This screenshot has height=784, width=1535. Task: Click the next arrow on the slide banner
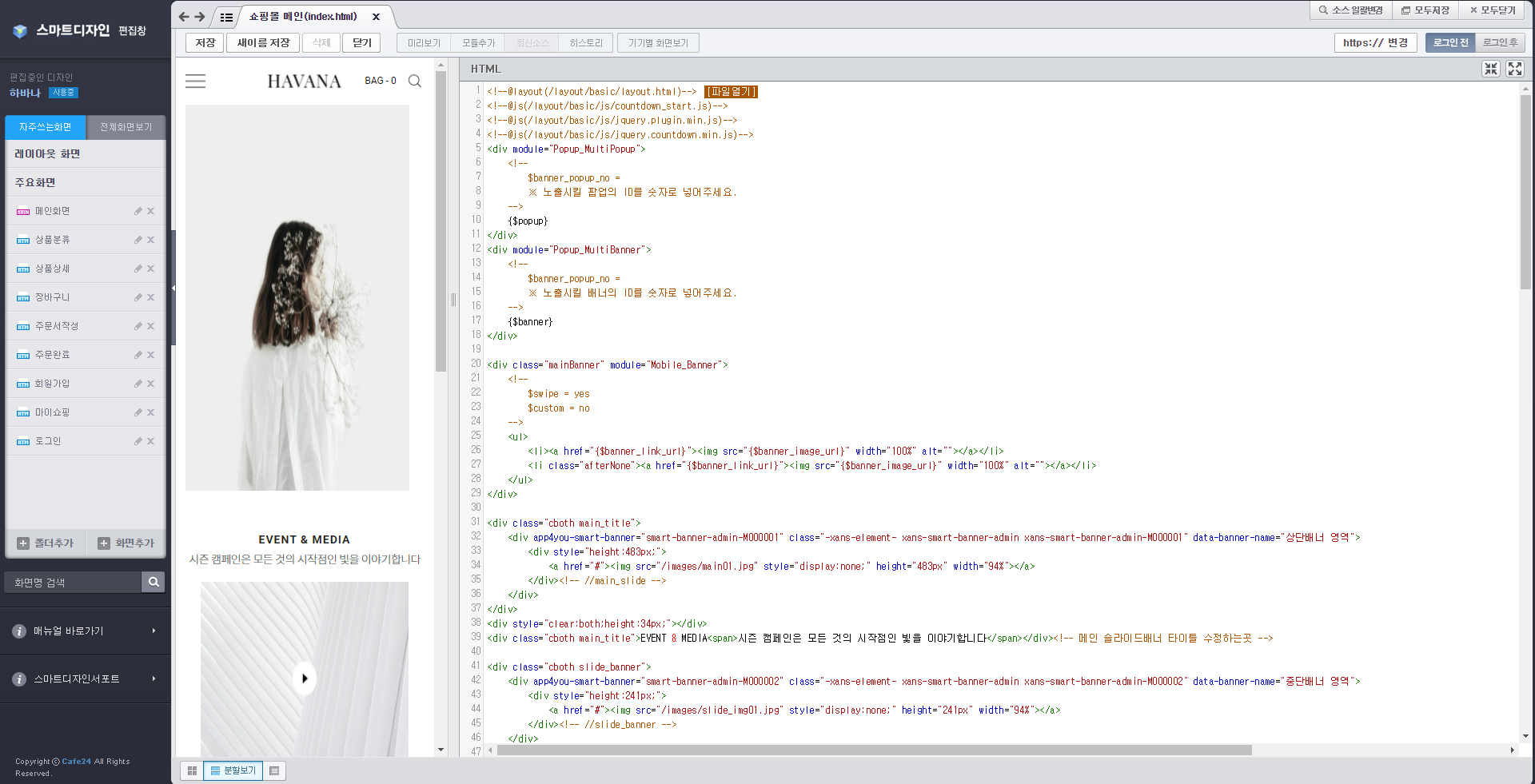click(x=304, y=679)
